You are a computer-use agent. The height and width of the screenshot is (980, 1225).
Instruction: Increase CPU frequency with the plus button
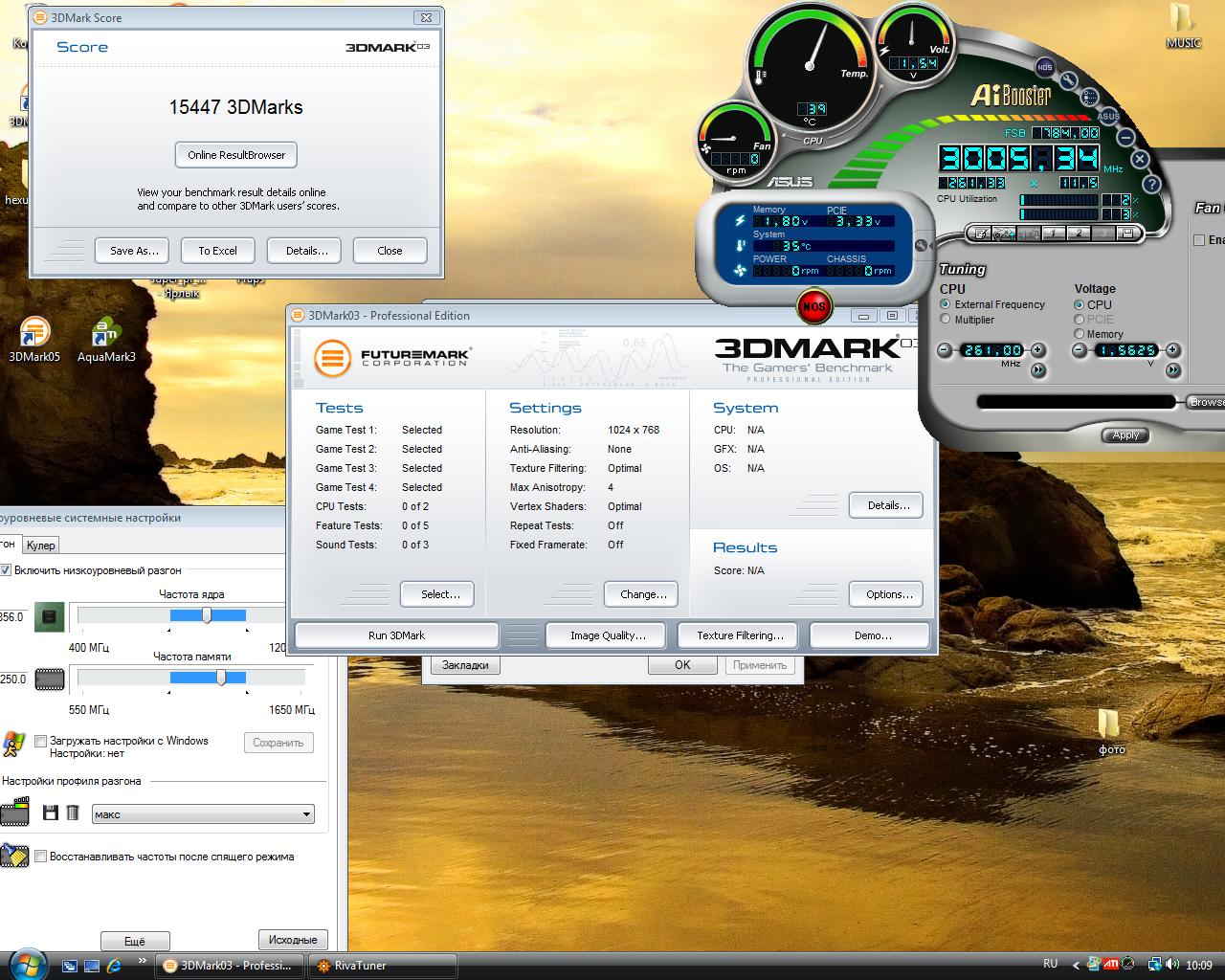click(x=1037, y=350)
